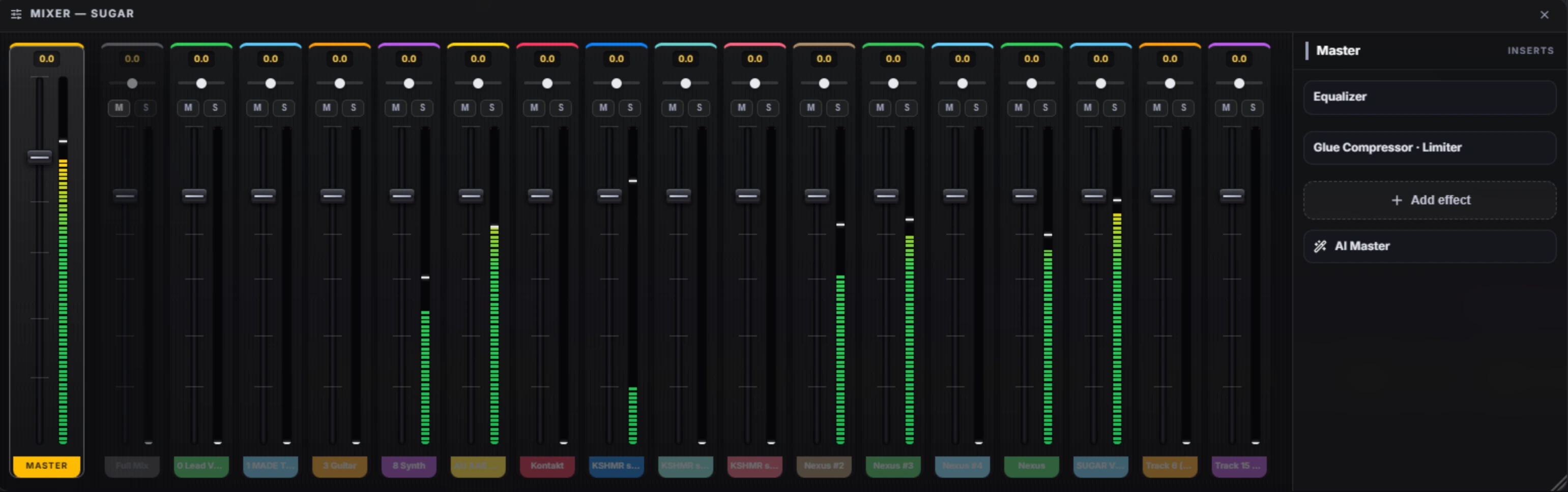Screen dimensions: 1568x492
Task: Click the Master volume fader handle
Action: point(40,157)
